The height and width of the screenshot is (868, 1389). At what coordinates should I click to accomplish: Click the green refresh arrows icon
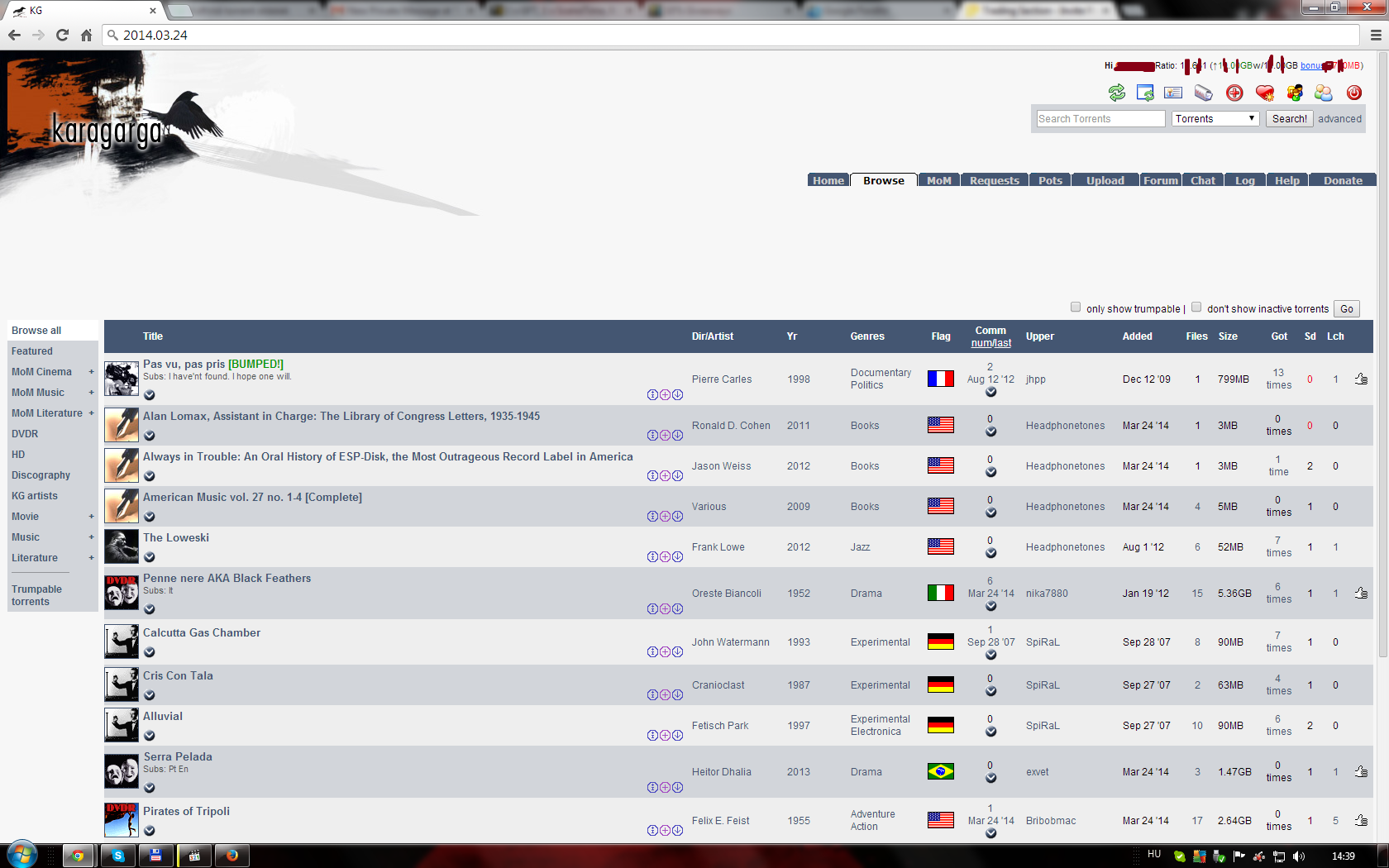1117,93
